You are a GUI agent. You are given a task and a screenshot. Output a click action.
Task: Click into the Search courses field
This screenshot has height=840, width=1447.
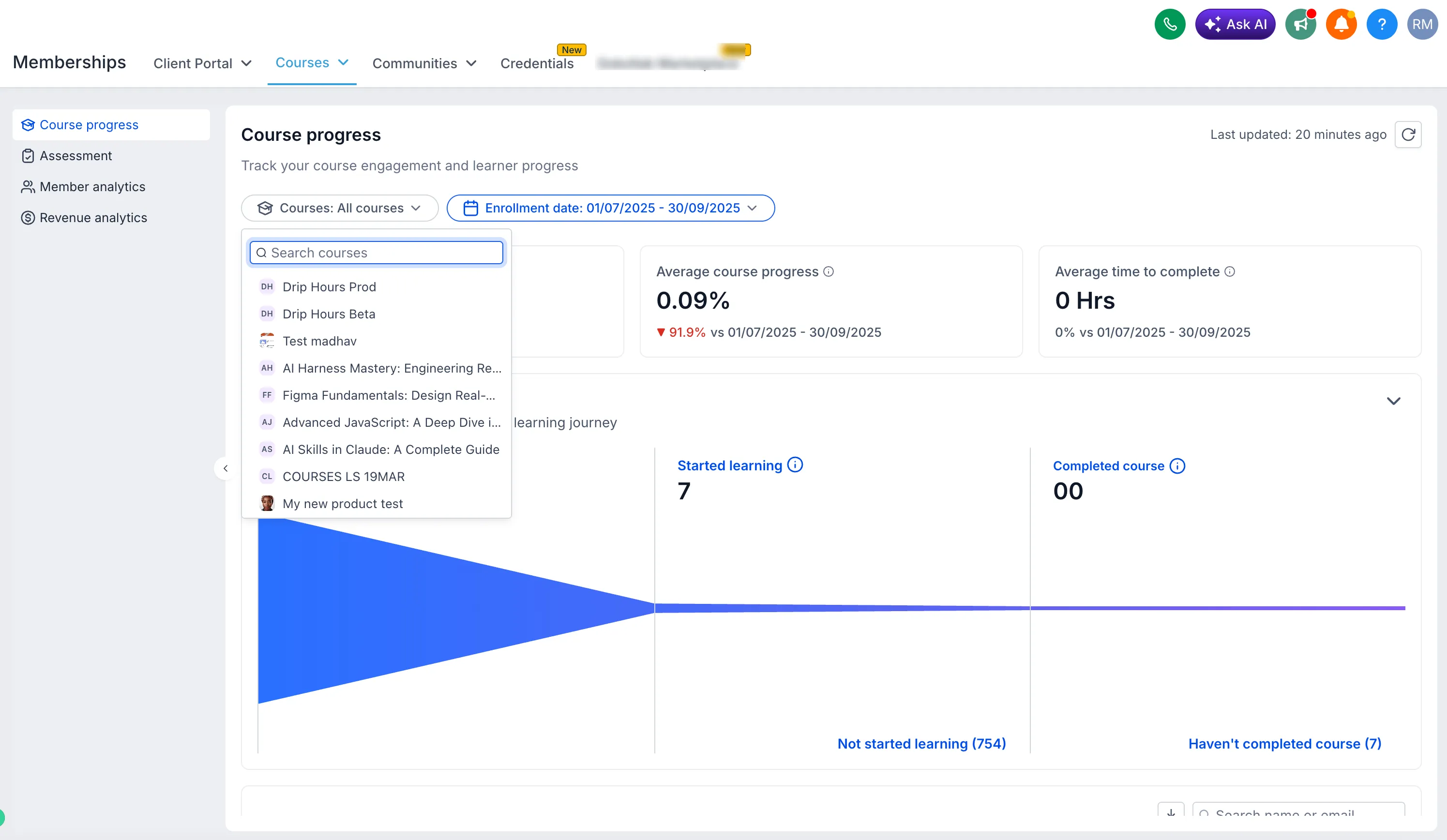point(376,253)
